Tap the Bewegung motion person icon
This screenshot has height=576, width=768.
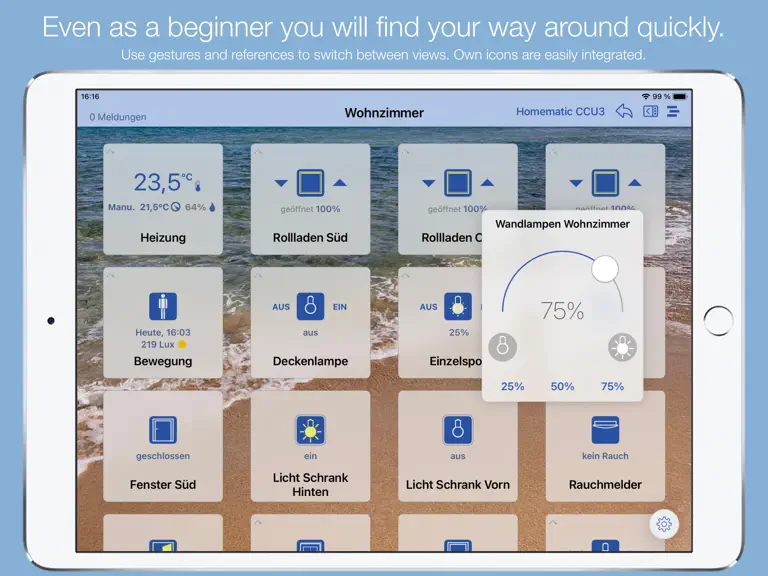[163, 306]
